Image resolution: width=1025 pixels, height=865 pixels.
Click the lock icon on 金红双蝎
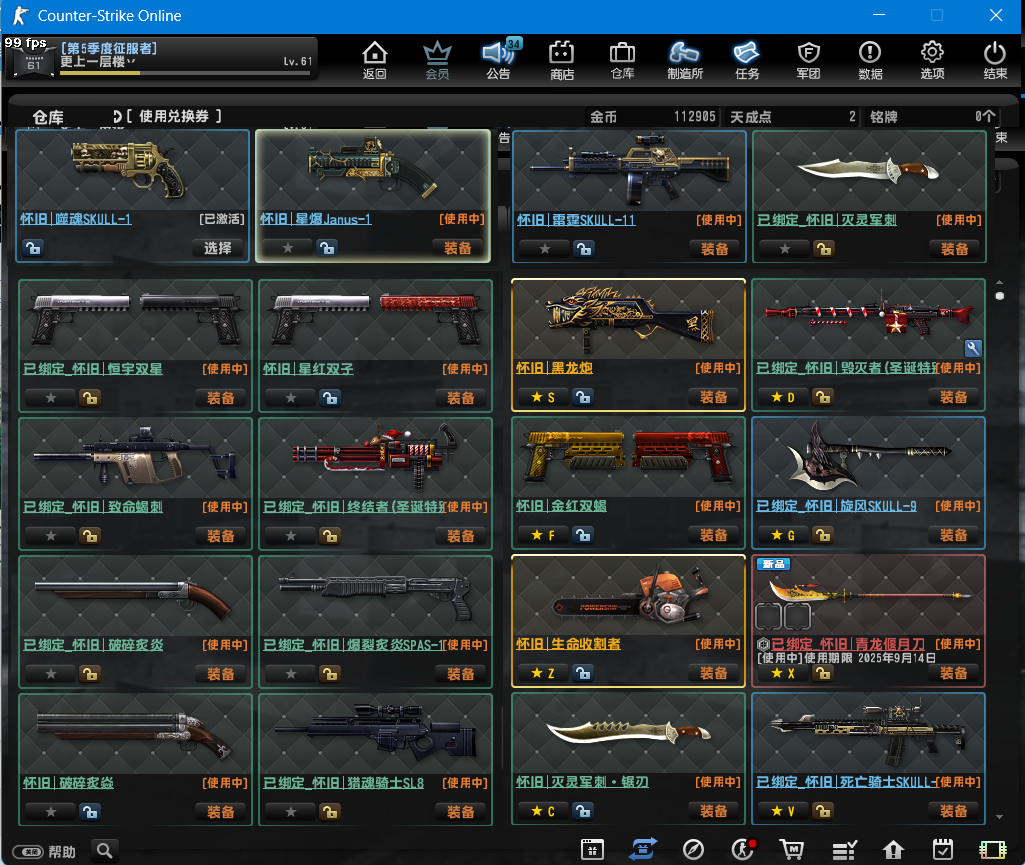[x=582, y=535]
